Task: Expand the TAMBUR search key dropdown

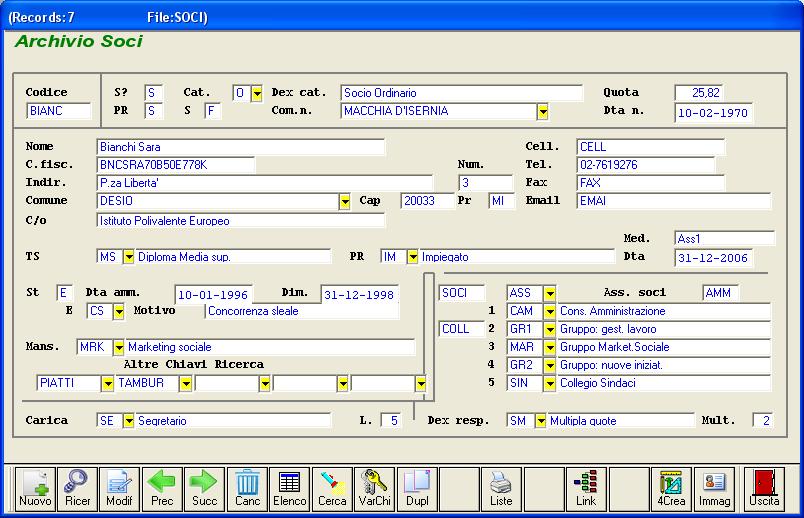Action: coord(186,383)
